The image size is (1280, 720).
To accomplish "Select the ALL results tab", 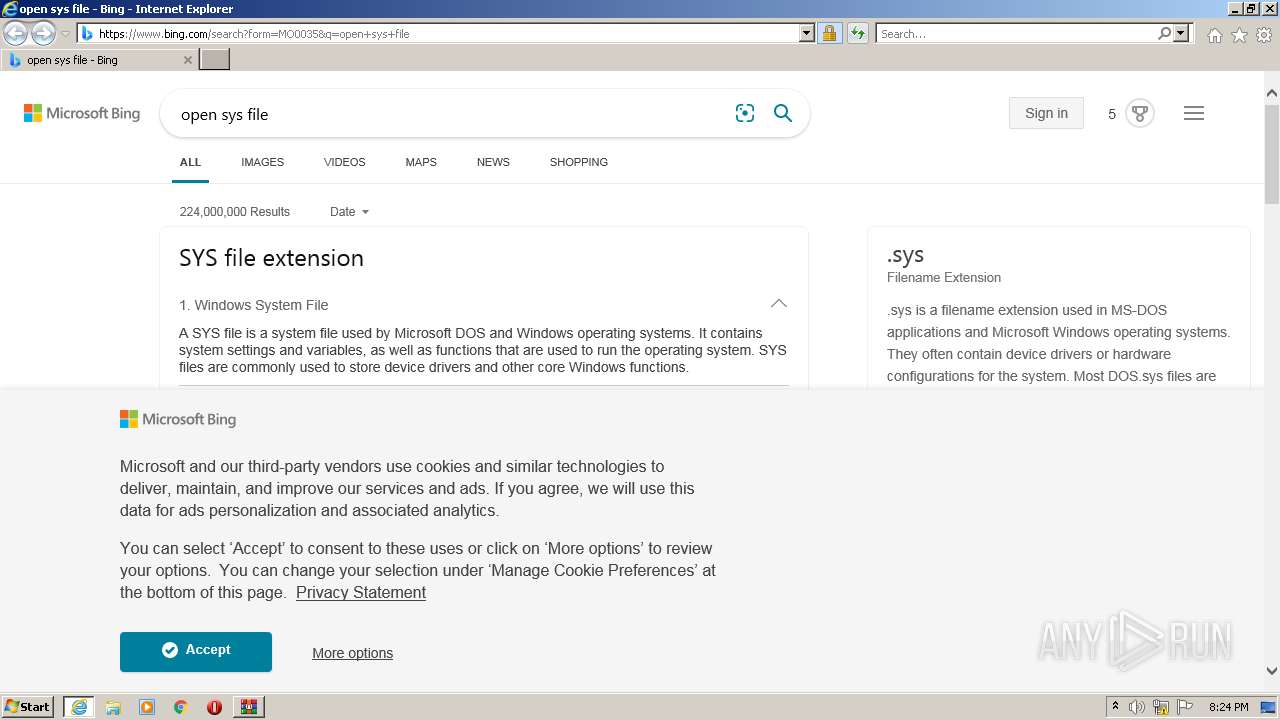I will coord(190,162).
